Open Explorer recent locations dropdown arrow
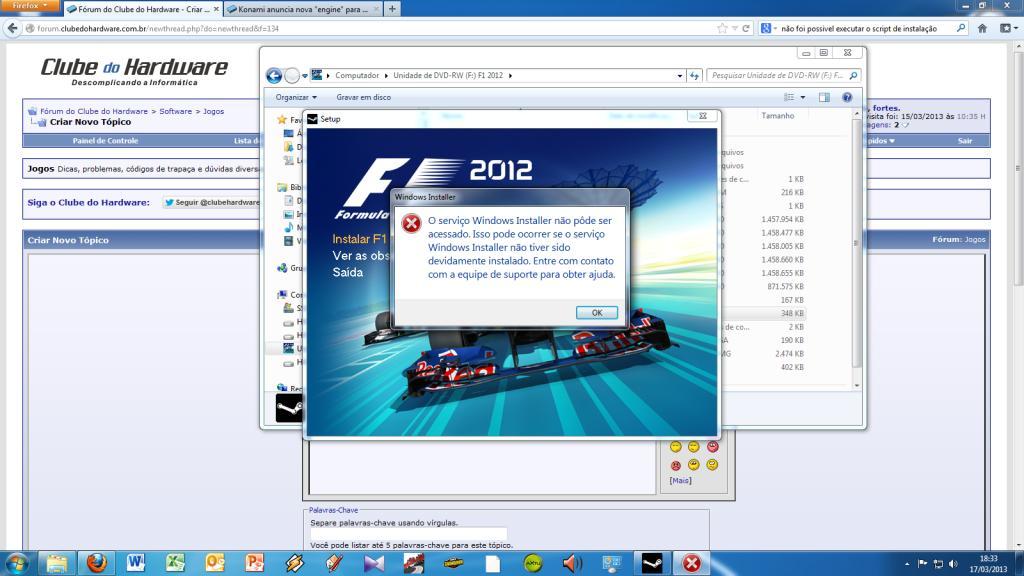Screen dimensions: 1024x576 pos(305,76)
